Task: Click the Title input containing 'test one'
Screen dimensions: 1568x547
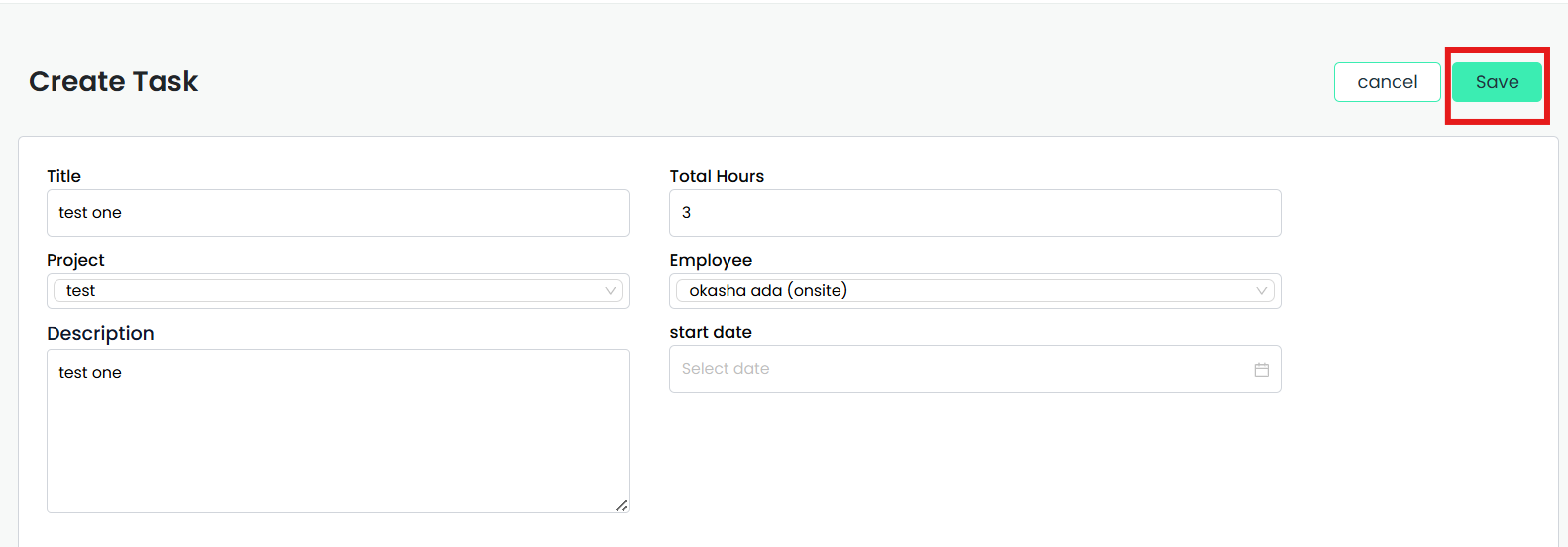Action: pos(338,213)
